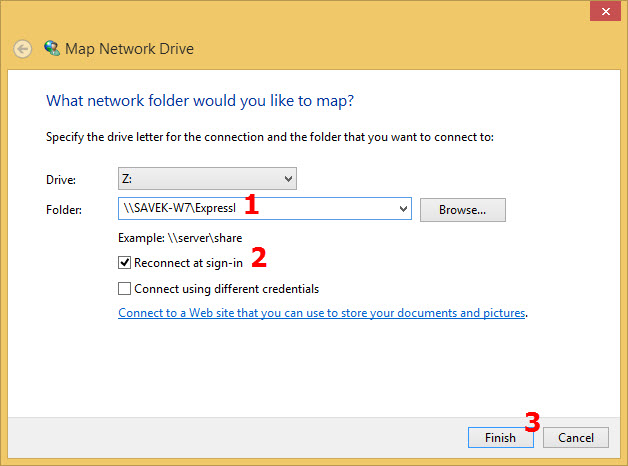Open the Connect to a Web site link
This screenshot has height=466, width=628.
click(322, 313)
